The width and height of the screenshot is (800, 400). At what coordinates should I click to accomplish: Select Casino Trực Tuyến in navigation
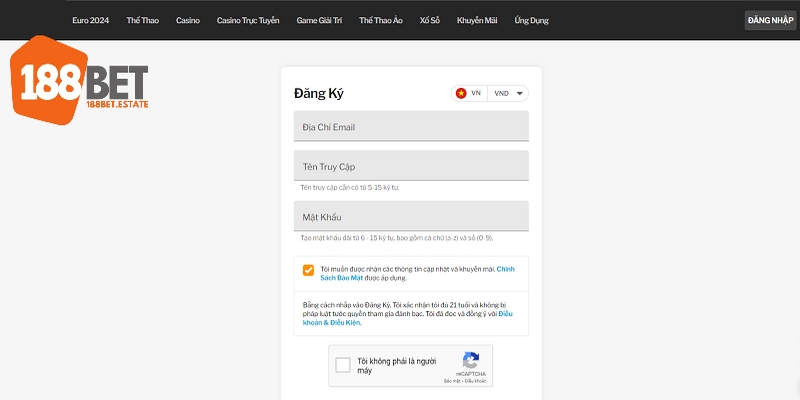pos(248,20)
